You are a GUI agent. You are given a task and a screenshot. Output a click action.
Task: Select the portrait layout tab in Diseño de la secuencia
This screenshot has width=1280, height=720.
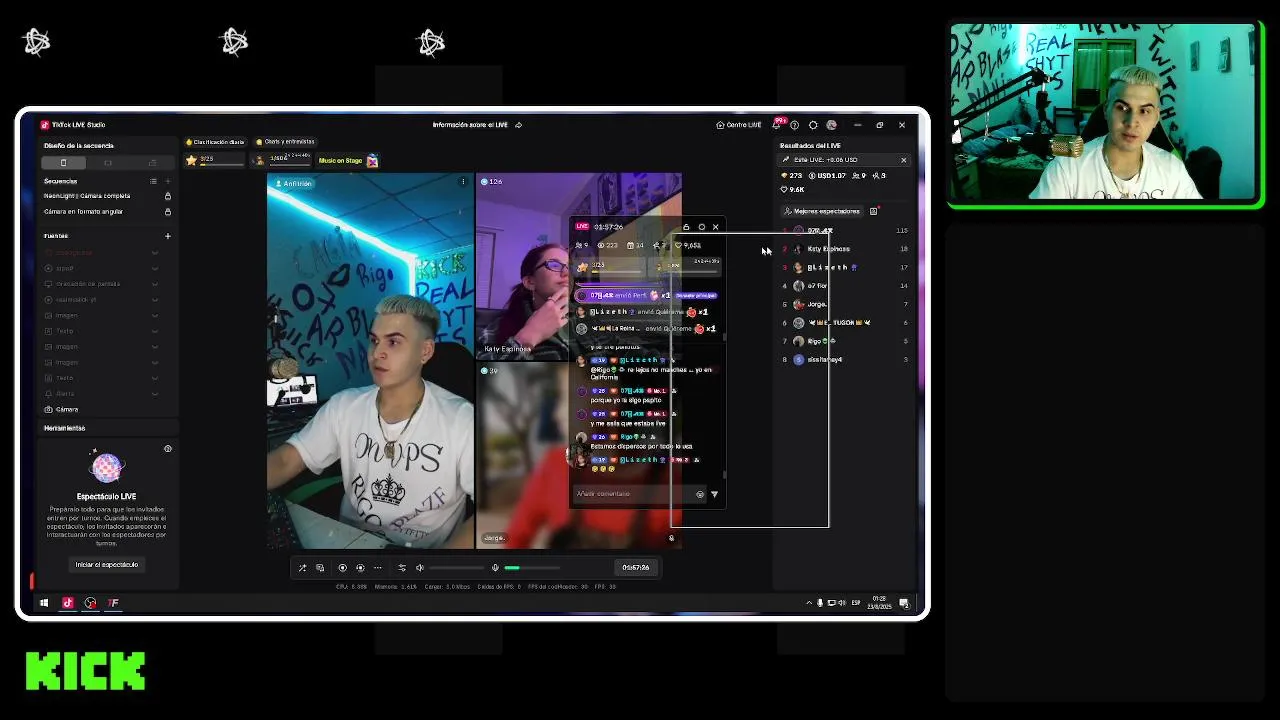coord(63,162)
